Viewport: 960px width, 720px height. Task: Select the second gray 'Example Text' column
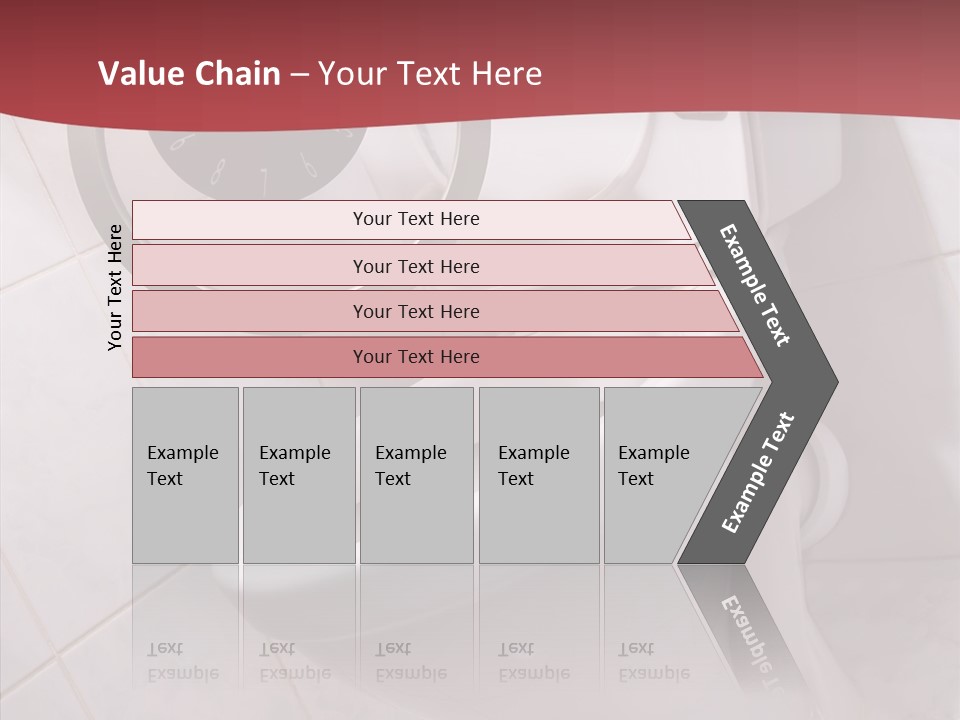299,475
